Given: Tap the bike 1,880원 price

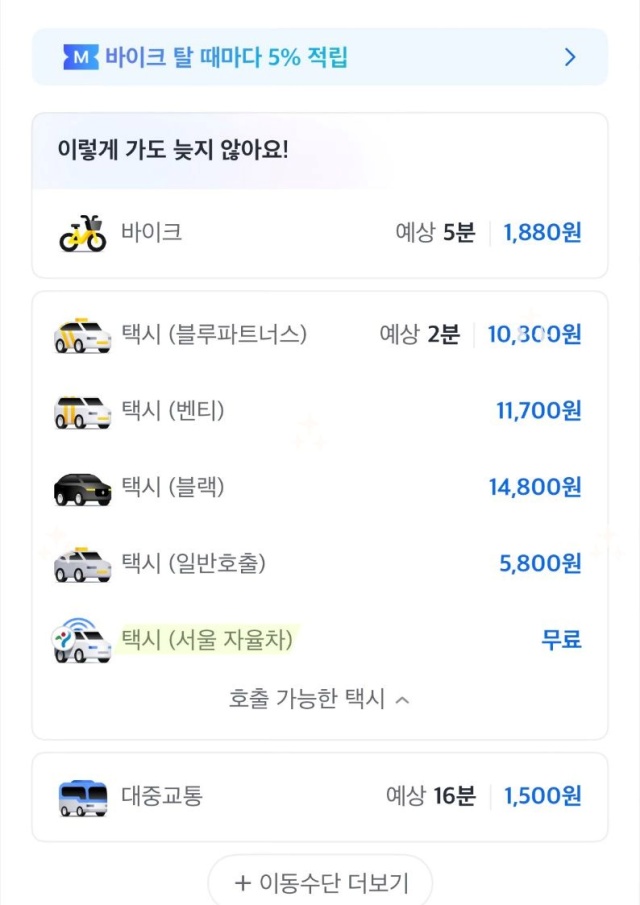Looking at the screenshot, I should click(x=542, y=234).
